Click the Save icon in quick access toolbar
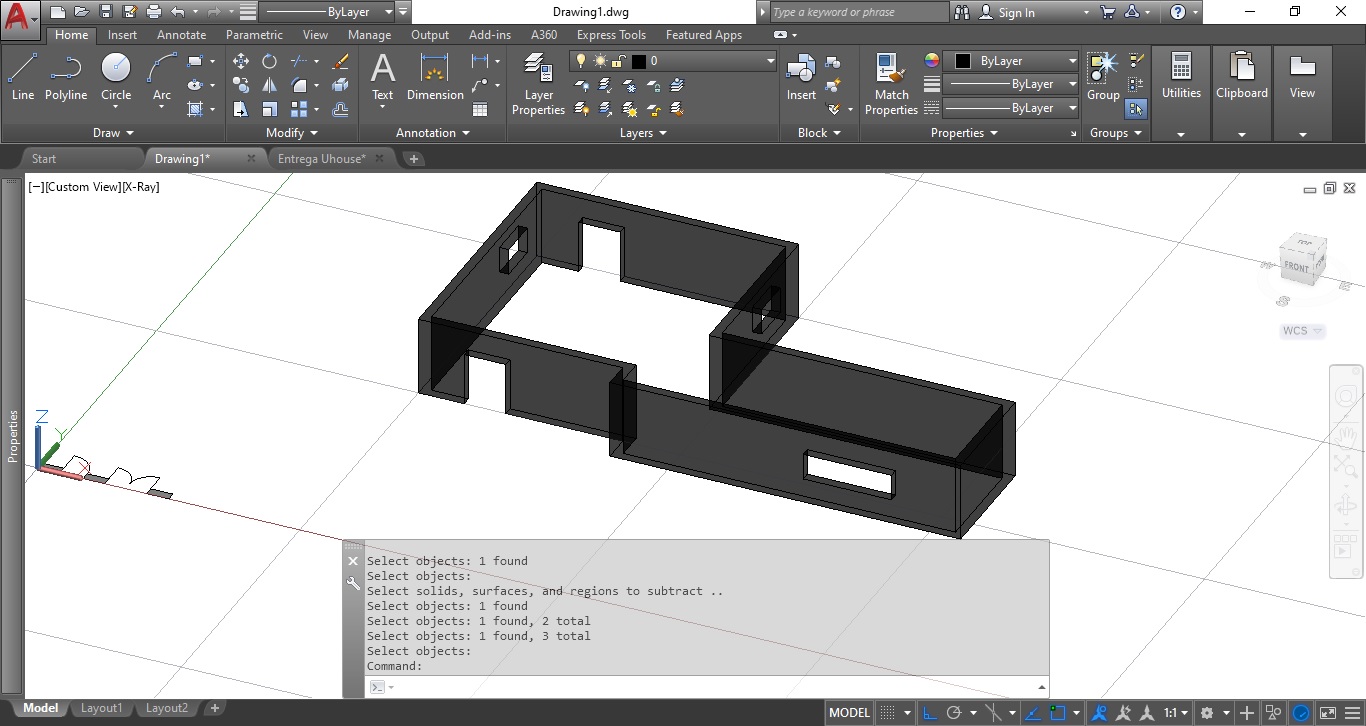 107,12
